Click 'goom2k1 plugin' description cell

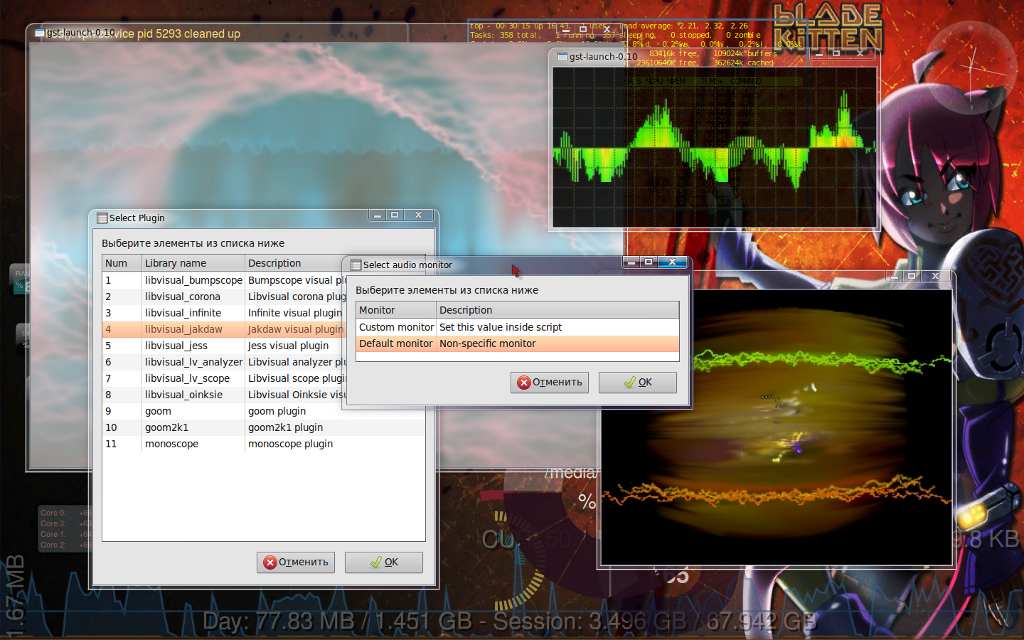click(285, 428)
